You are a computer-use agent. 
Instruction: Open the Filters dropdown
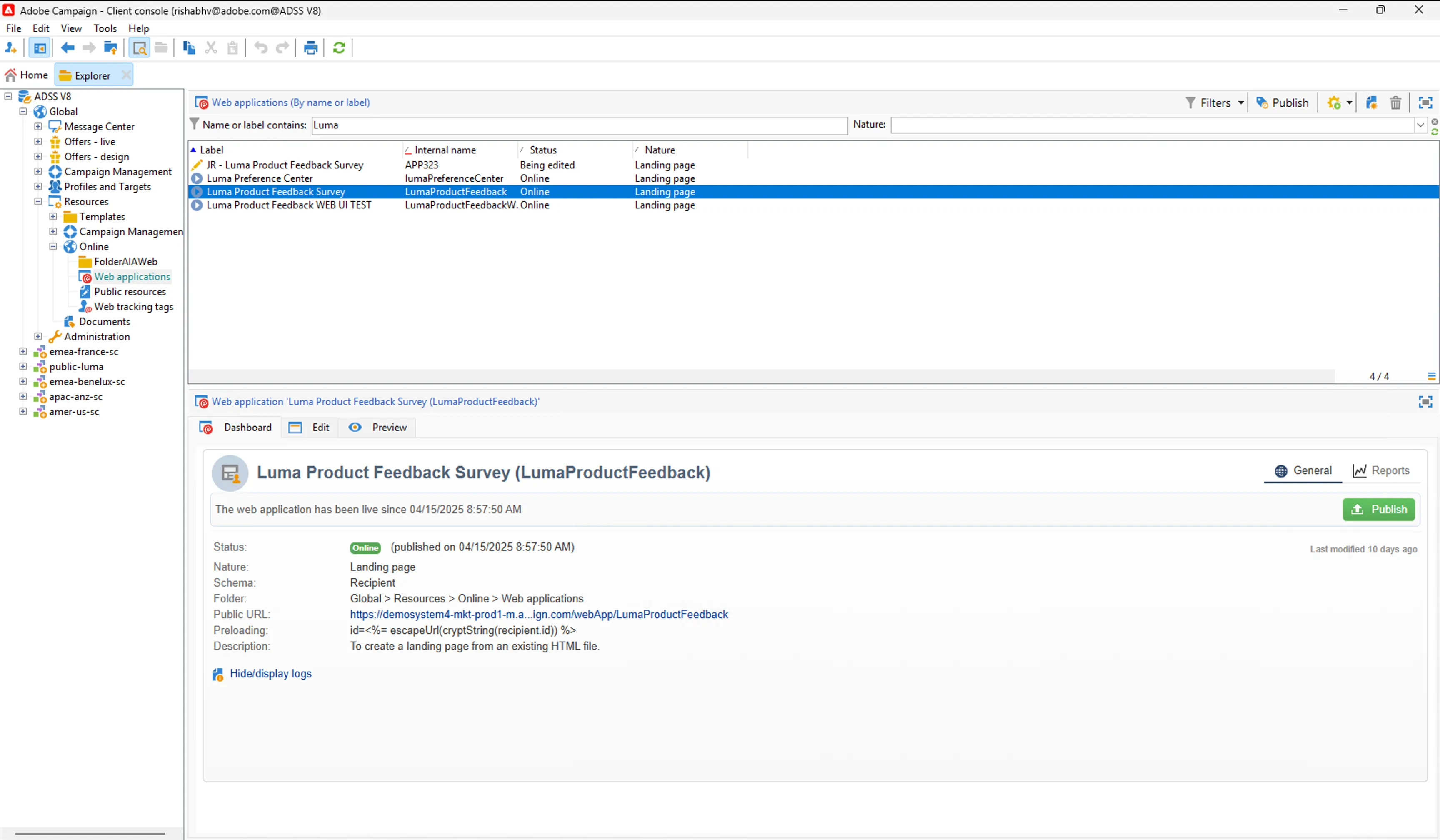pyautogui.click(x=1215, y=103)
